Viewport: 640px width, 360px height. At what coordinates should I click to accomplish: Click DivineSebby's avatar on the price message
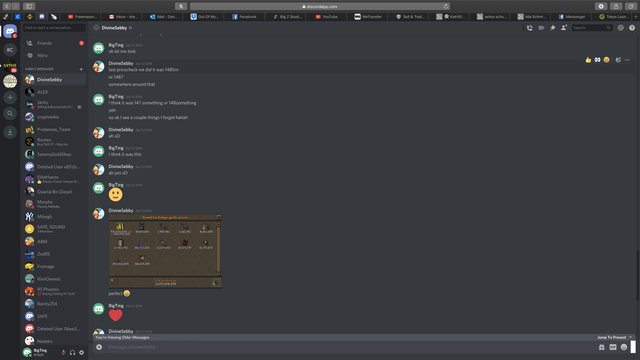click(99, 213)
